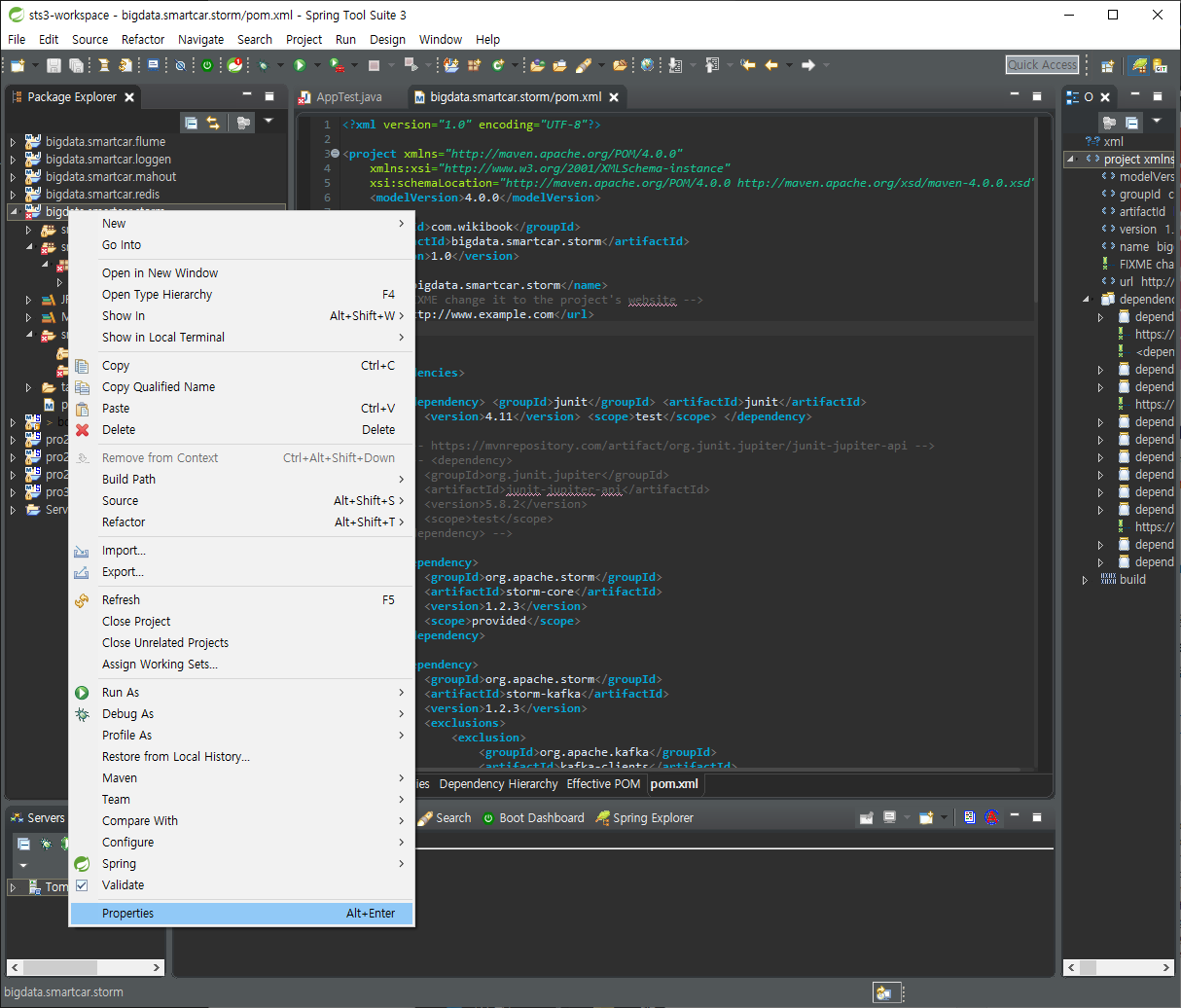Select the Paste entry in context menu
The width and height of the screenshot is (1181, 1008).
241,409
